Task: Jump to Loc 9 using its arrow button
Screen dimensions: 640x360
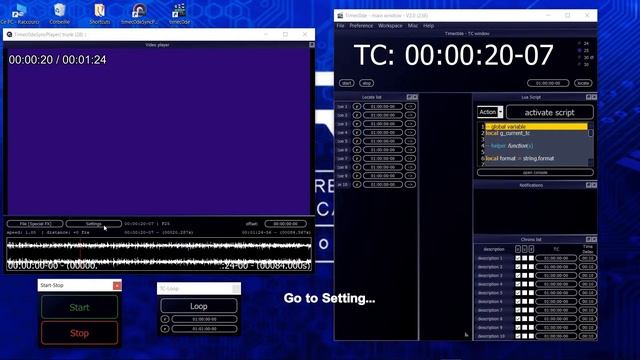Action: click(410, 176)
